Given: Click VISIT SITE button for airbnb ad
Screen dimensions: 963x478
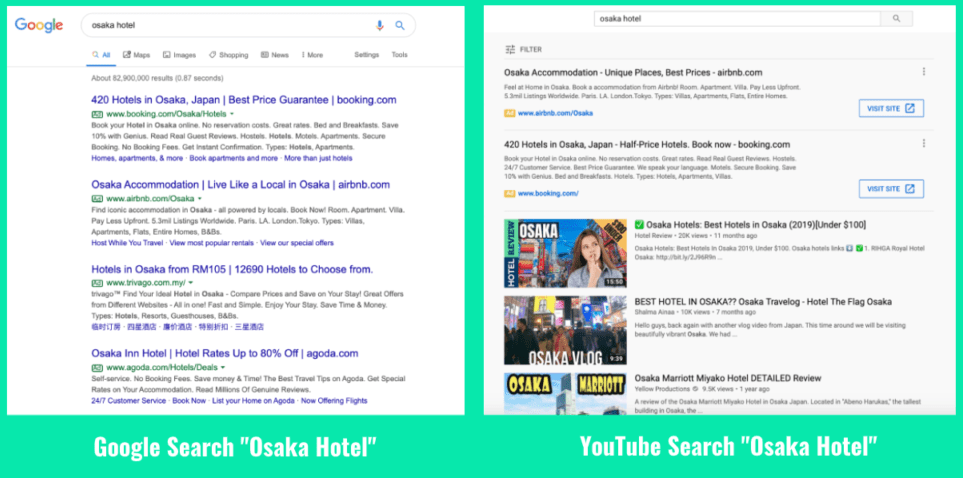Looking at the screenshot, I should tap(891, 109).
